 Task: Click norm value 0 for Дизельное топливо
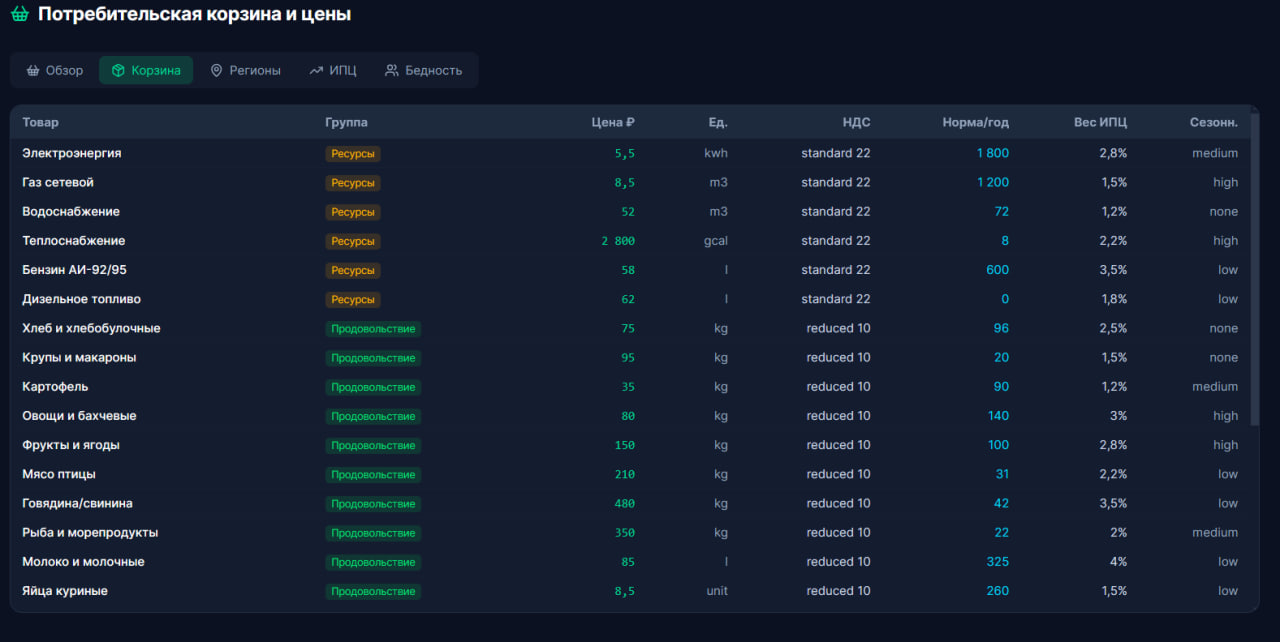coord(1005,299)
